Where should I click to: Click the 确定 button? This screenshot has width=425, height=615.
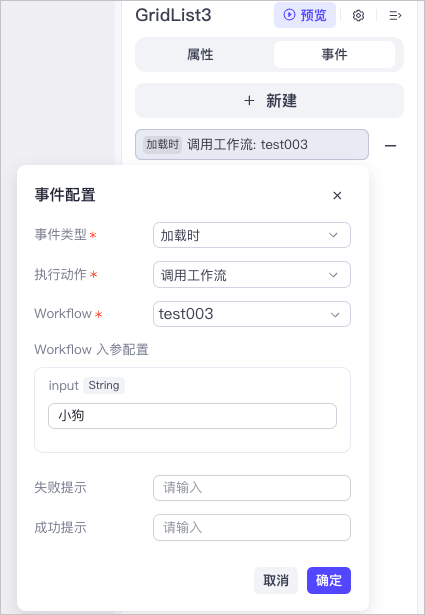coord(329,580)
